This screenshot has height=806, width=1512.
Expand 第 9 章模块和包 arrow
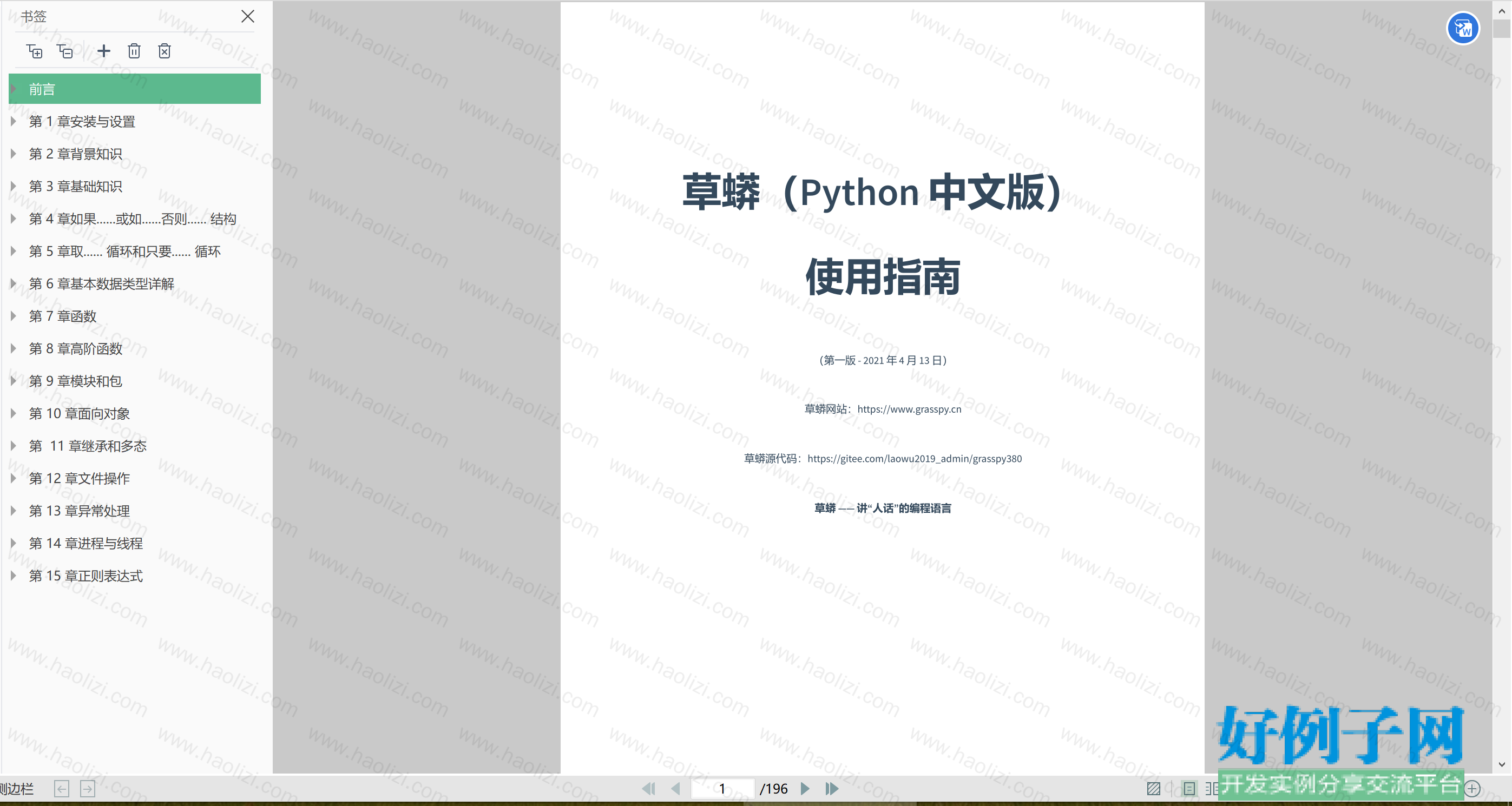click(x=13, y=381)
